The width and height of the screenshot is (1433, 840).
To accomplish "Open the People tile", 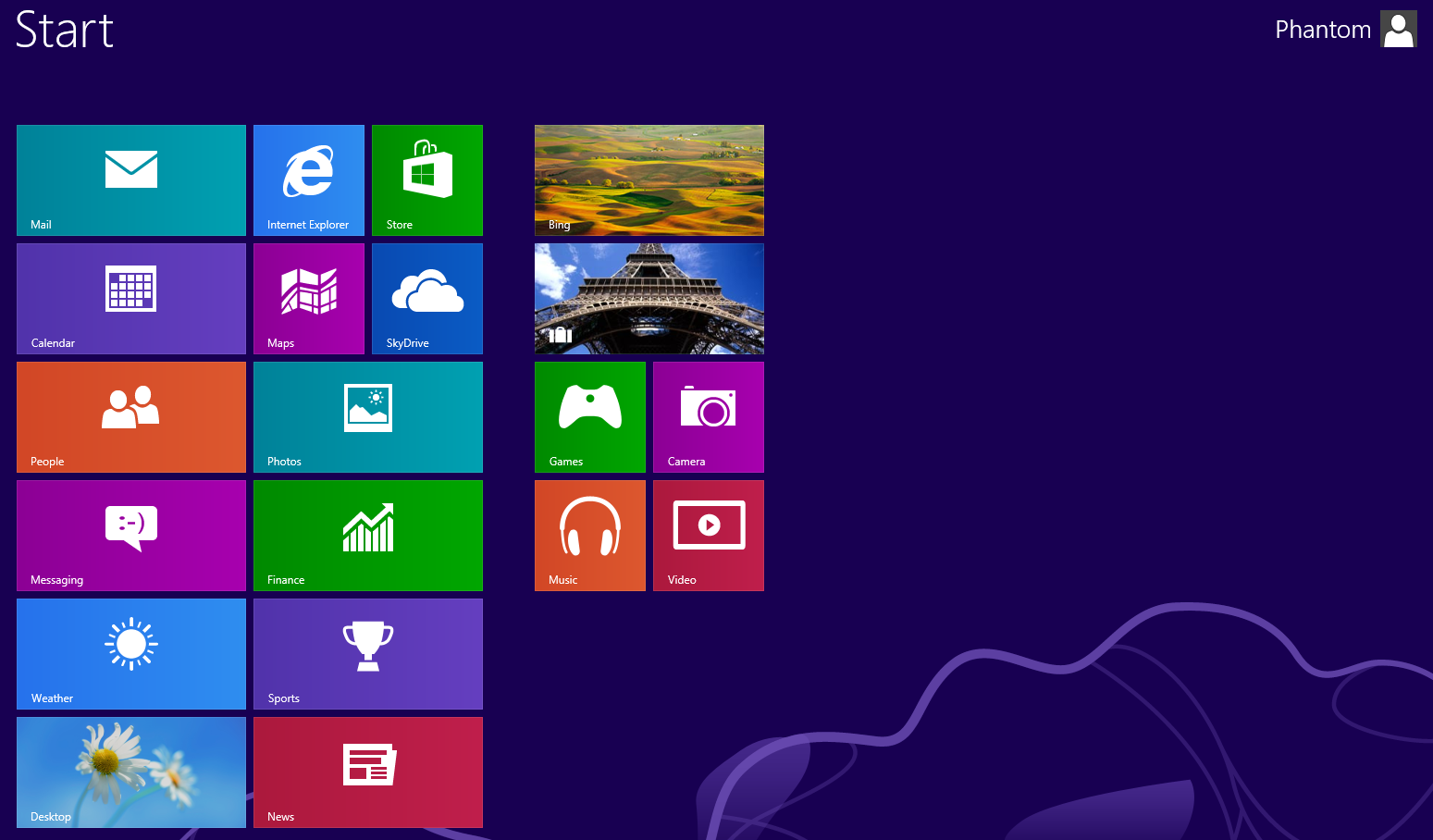I will (131, 417).
